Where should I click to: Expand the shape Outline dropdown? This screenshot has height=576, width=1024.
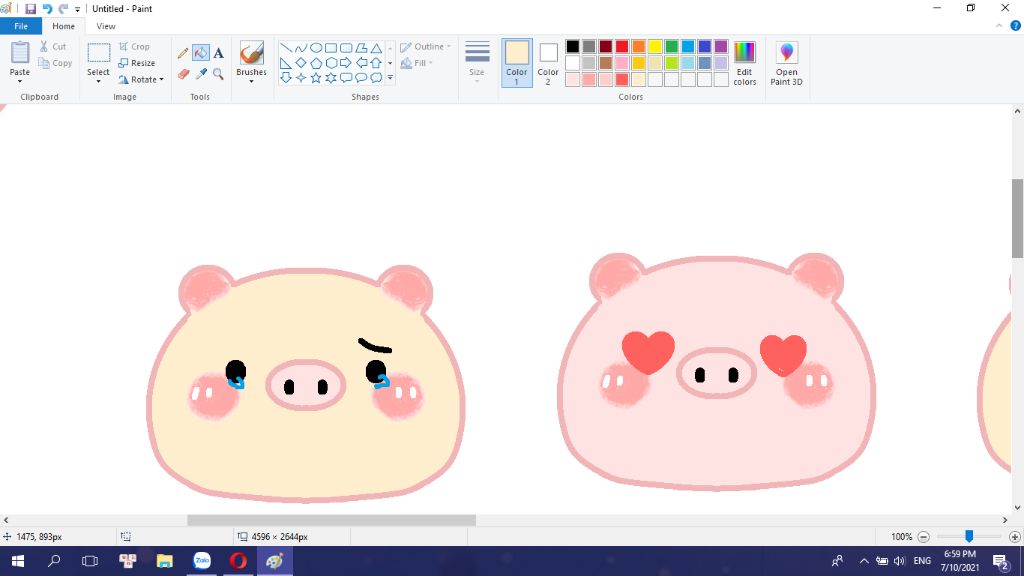449,46
